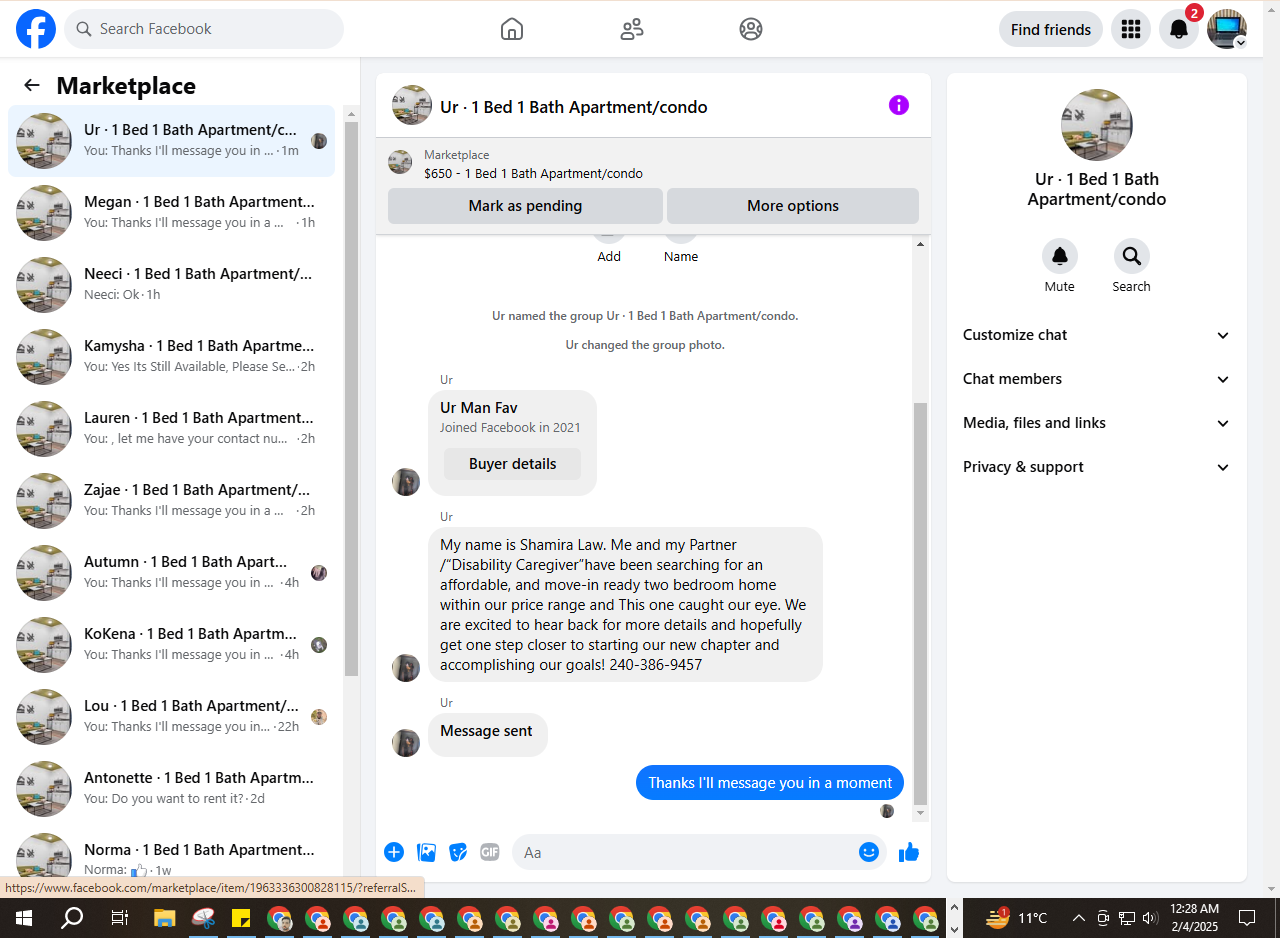The height and width of the screenshot is (938, 1280).
Task: Open the Facebook menu grid icon
Action: point(1131,29)
